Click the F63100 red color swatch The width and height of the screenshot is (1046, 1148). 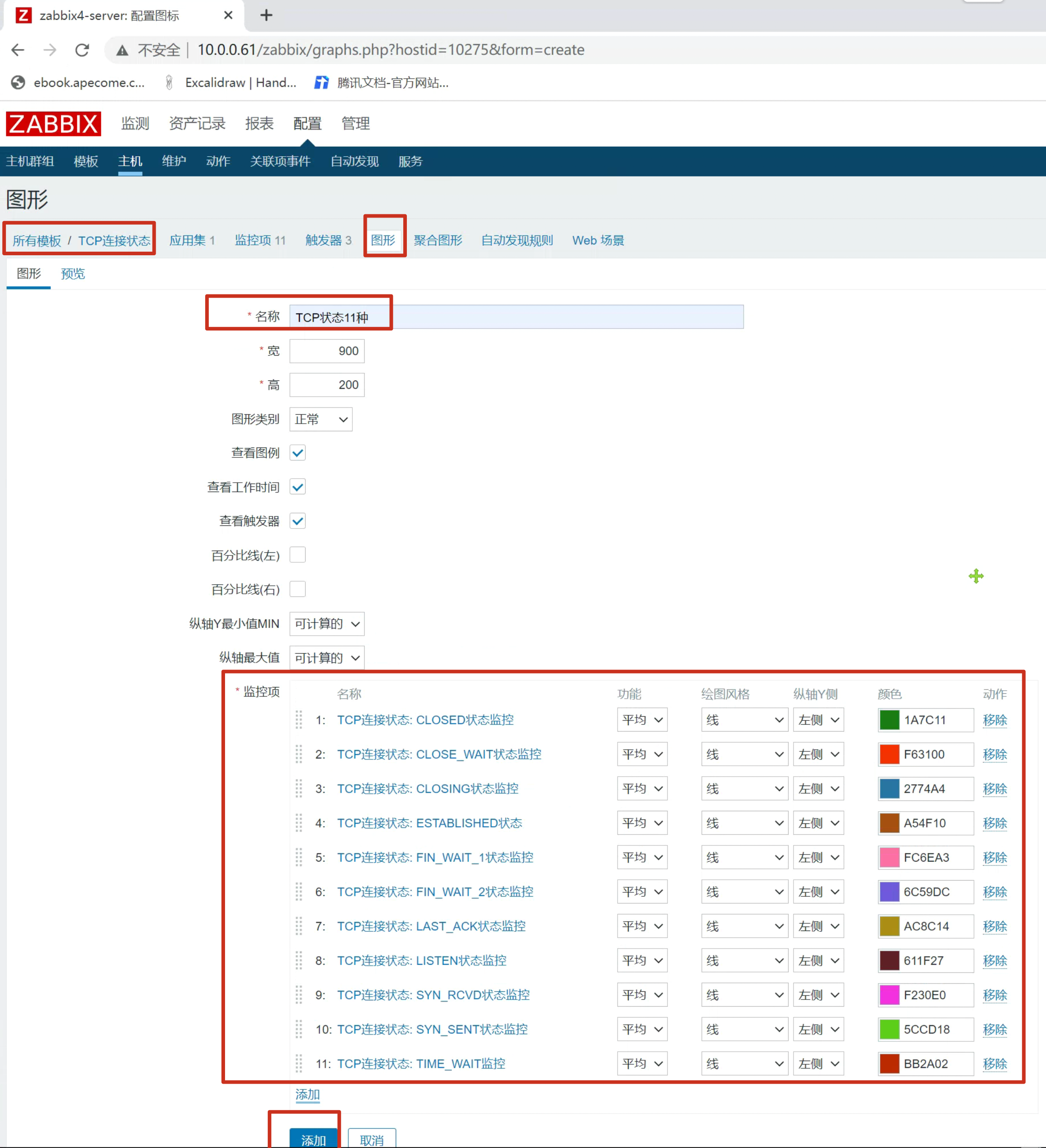889,755
